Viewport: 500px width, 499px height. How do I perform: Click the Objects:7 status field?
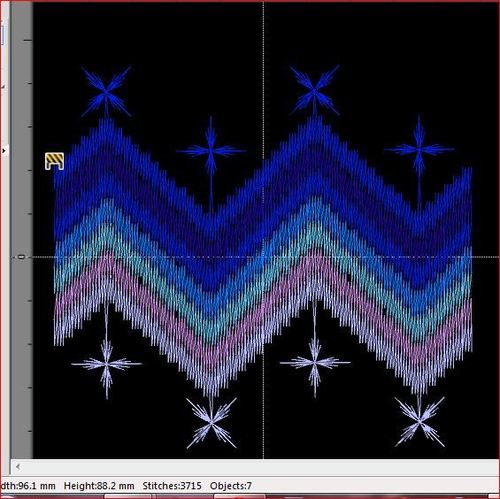231,486
